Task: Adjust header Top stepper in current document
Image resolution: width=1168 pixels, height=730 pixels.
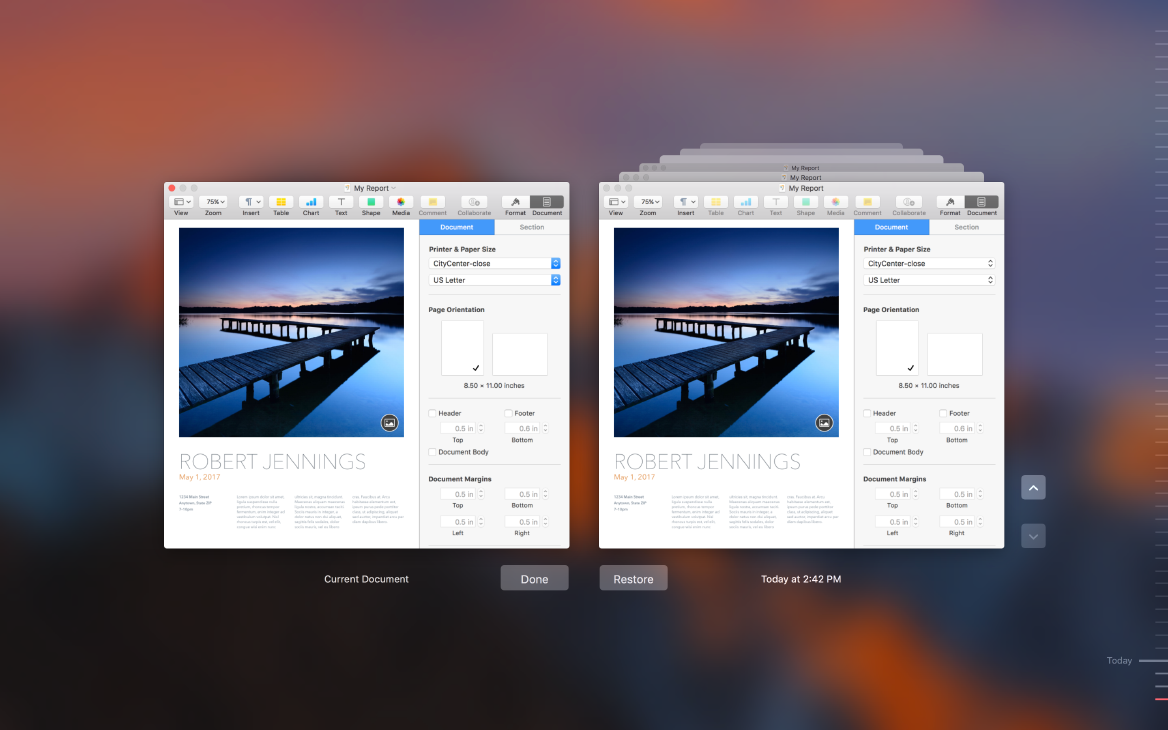Action: [481, 428]
